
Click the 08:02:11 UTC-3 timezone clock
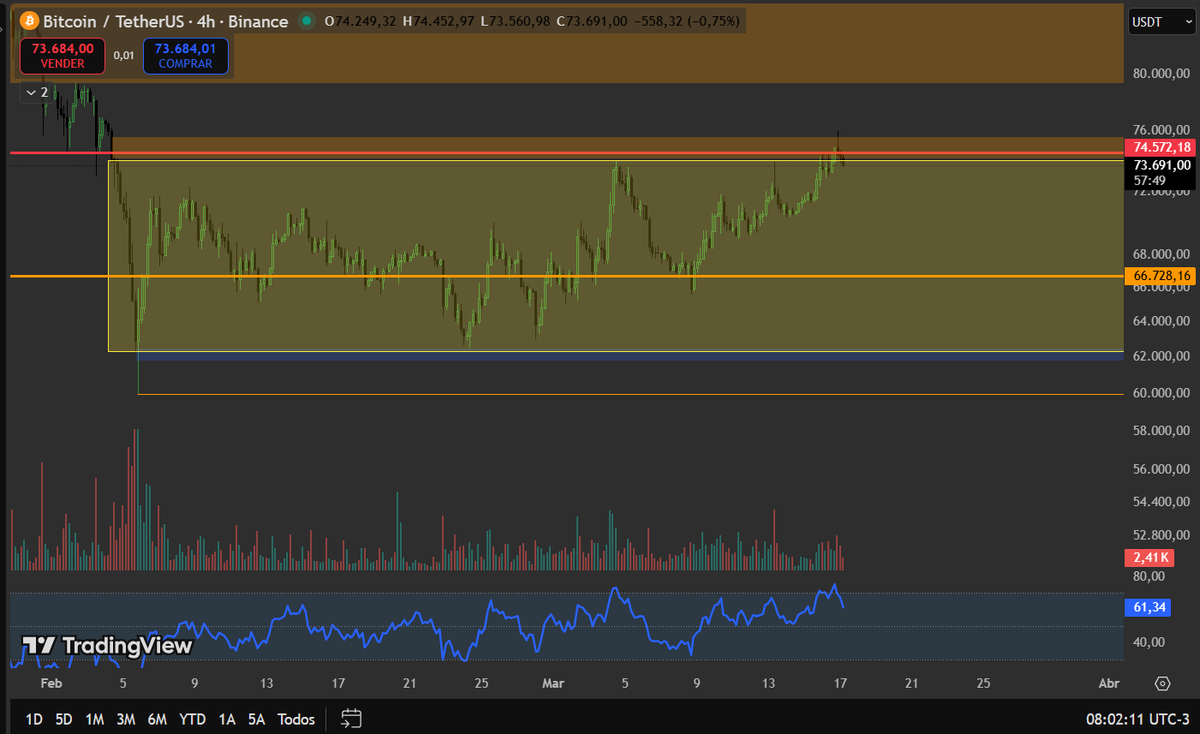1138,719
